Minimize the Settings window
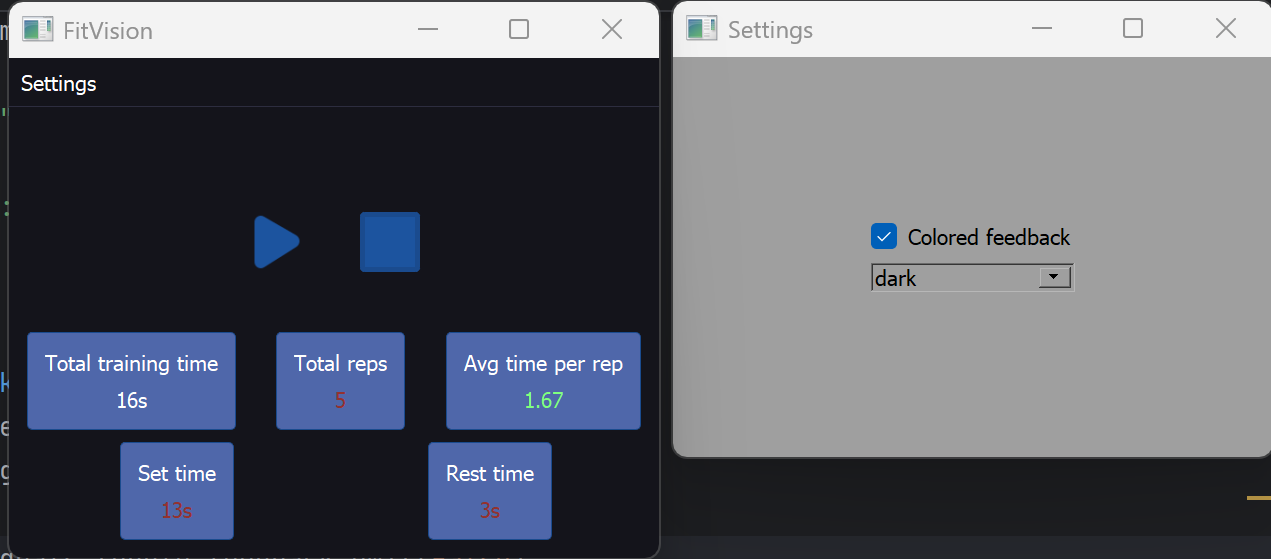The image size is (1271, 559). (1042, 29)
